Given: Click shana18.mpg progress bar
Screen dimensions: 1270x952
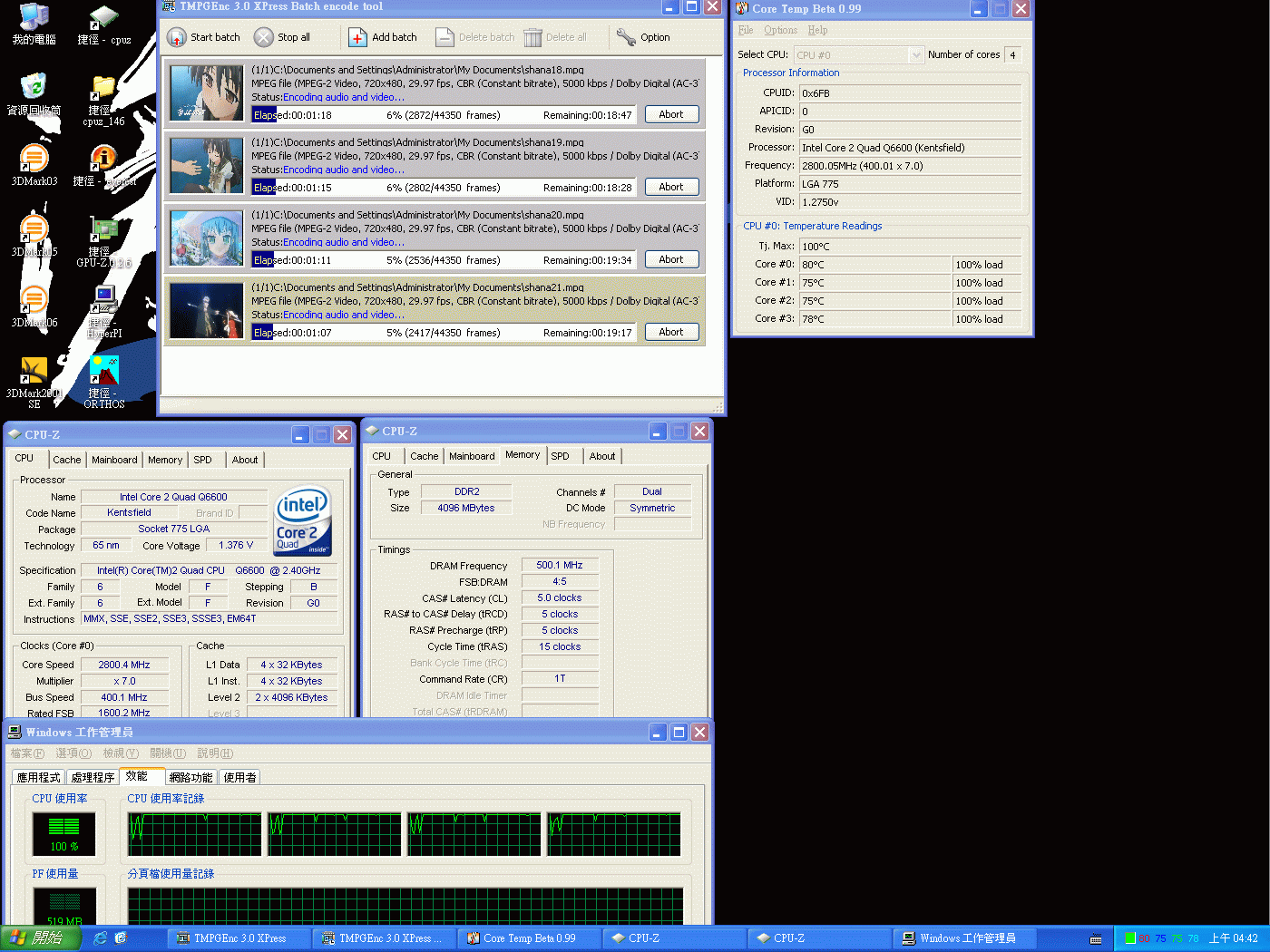Looking at the screenshot, I should point(444,115).
